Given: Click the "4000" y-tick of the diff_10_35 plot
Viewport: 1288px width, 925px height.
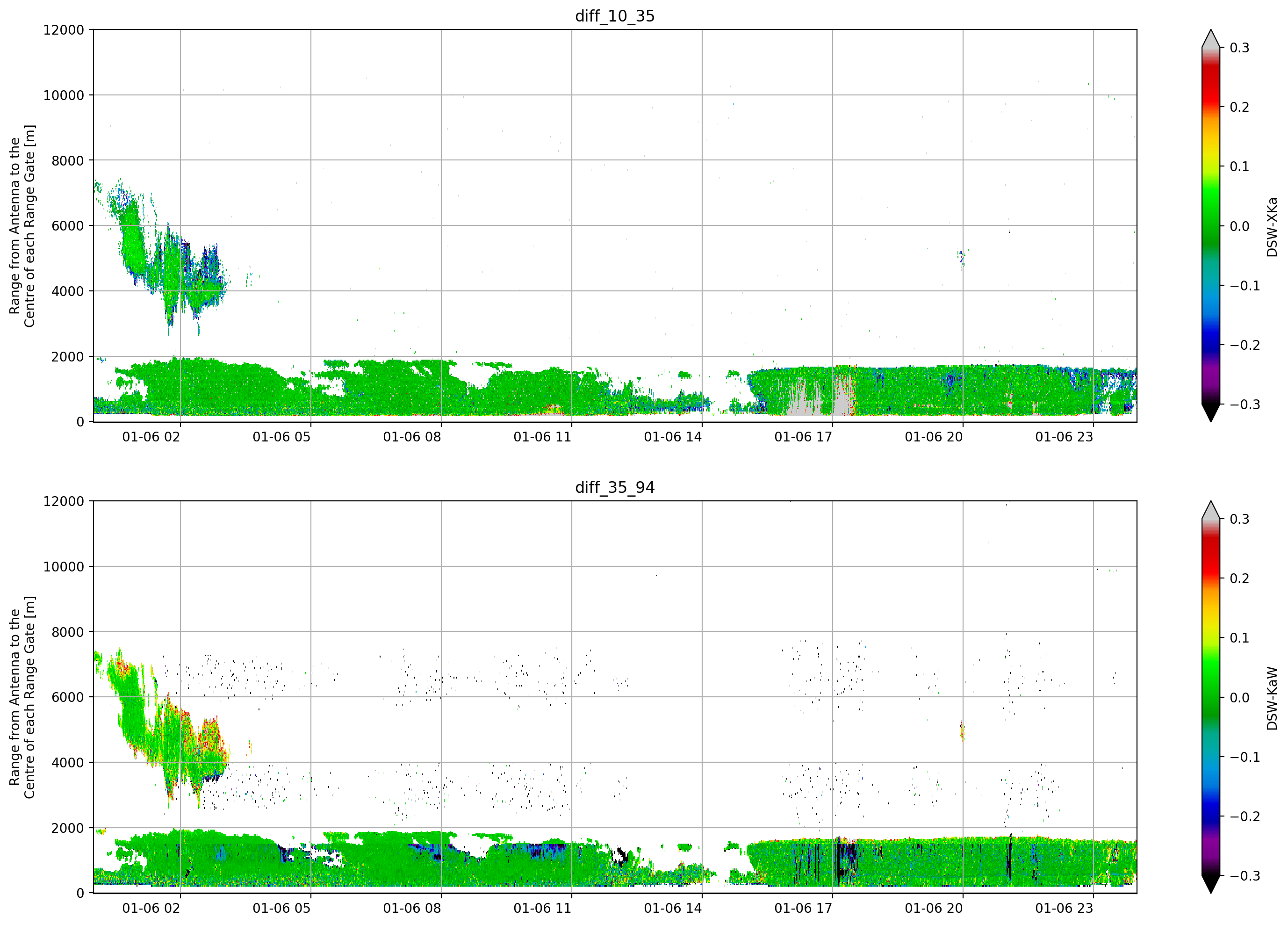Looking at the screenshot, I should point(68,291).
